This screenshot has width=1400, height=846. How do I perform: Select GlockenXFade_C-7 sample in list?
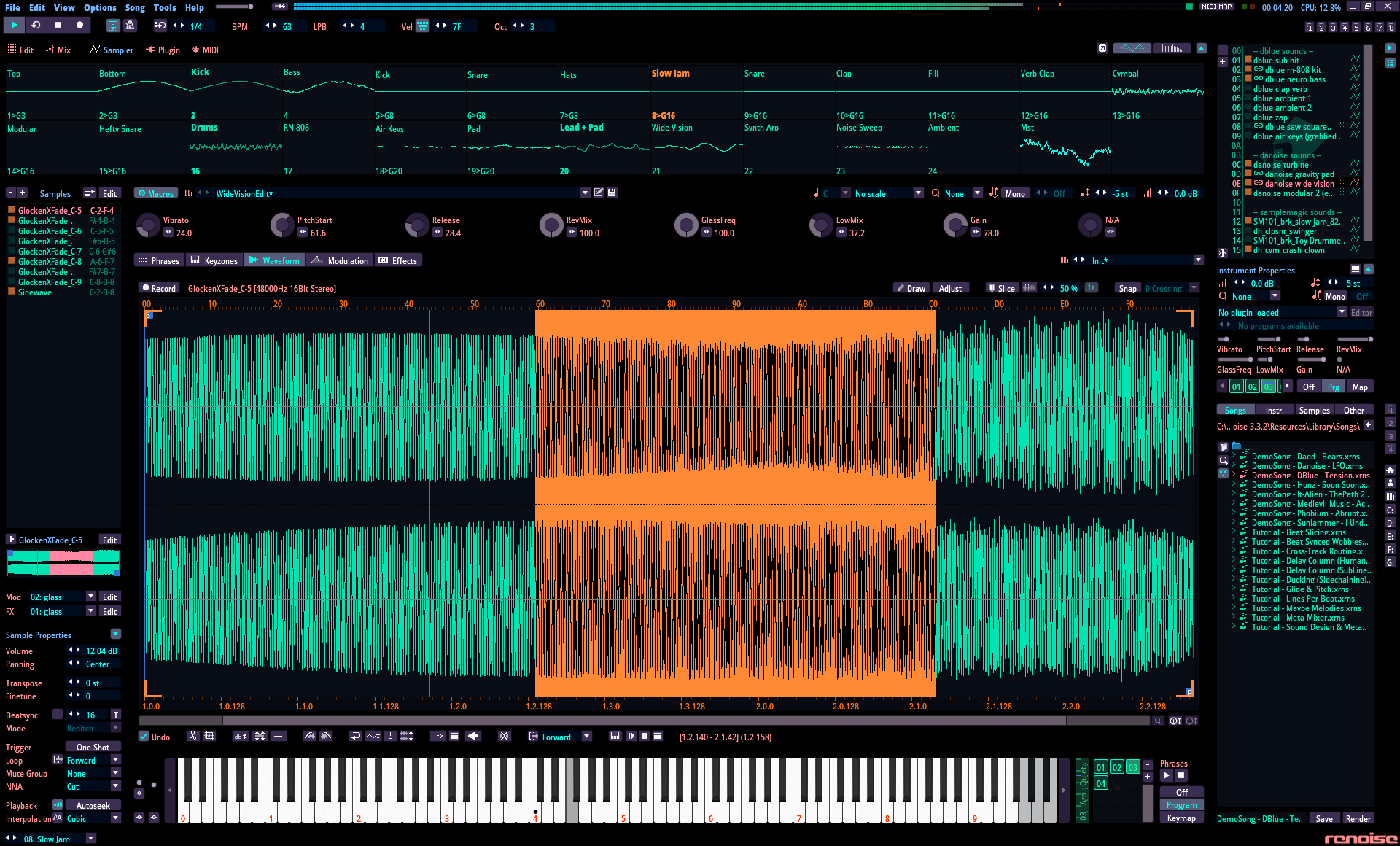[x=49, y=251]
